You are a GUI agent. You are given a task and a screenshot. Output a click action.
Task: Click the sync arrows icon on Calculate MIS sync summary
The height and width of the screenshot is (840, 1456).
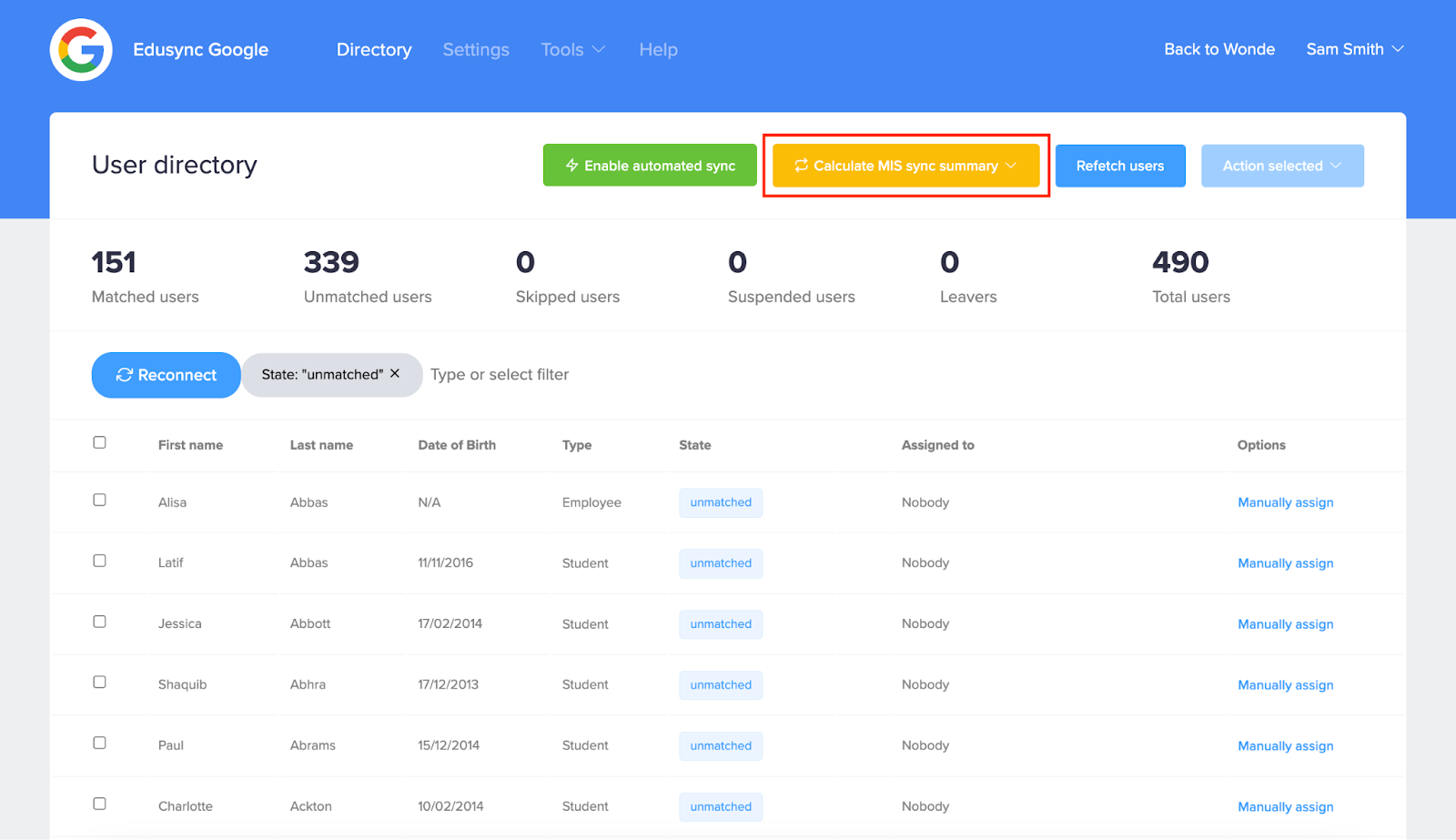(x=801, y=166)
